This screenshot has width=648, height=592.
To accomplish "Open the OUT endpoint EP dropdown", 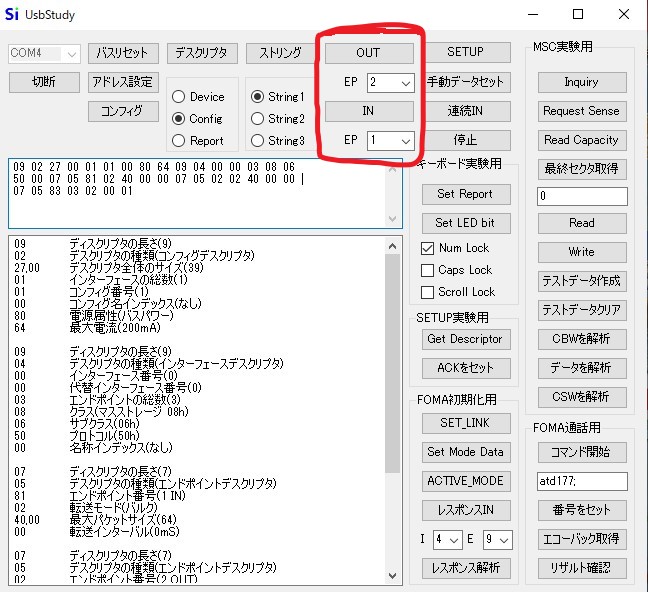I will click(x=390, y=82).
